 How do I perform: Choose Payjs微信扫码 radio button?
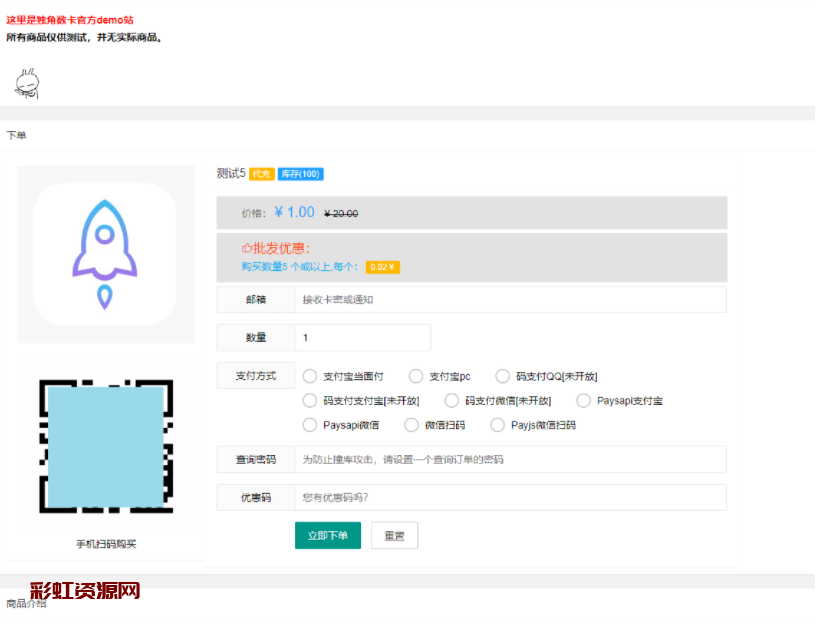click(498, 425)
